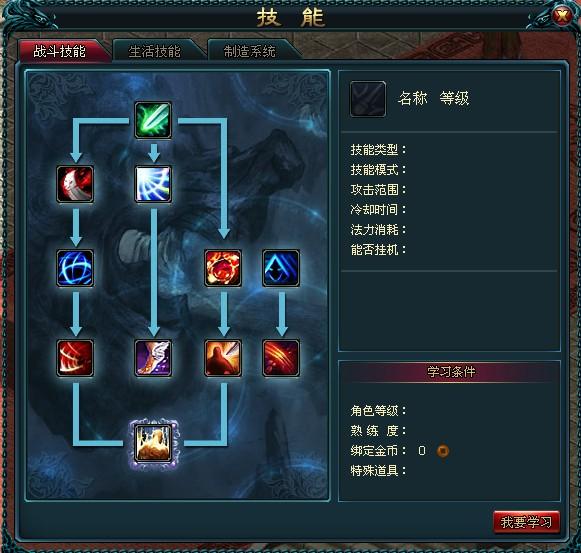581x553 pixels.
Task: Click the empty skill preview slot
Action: 368,99
